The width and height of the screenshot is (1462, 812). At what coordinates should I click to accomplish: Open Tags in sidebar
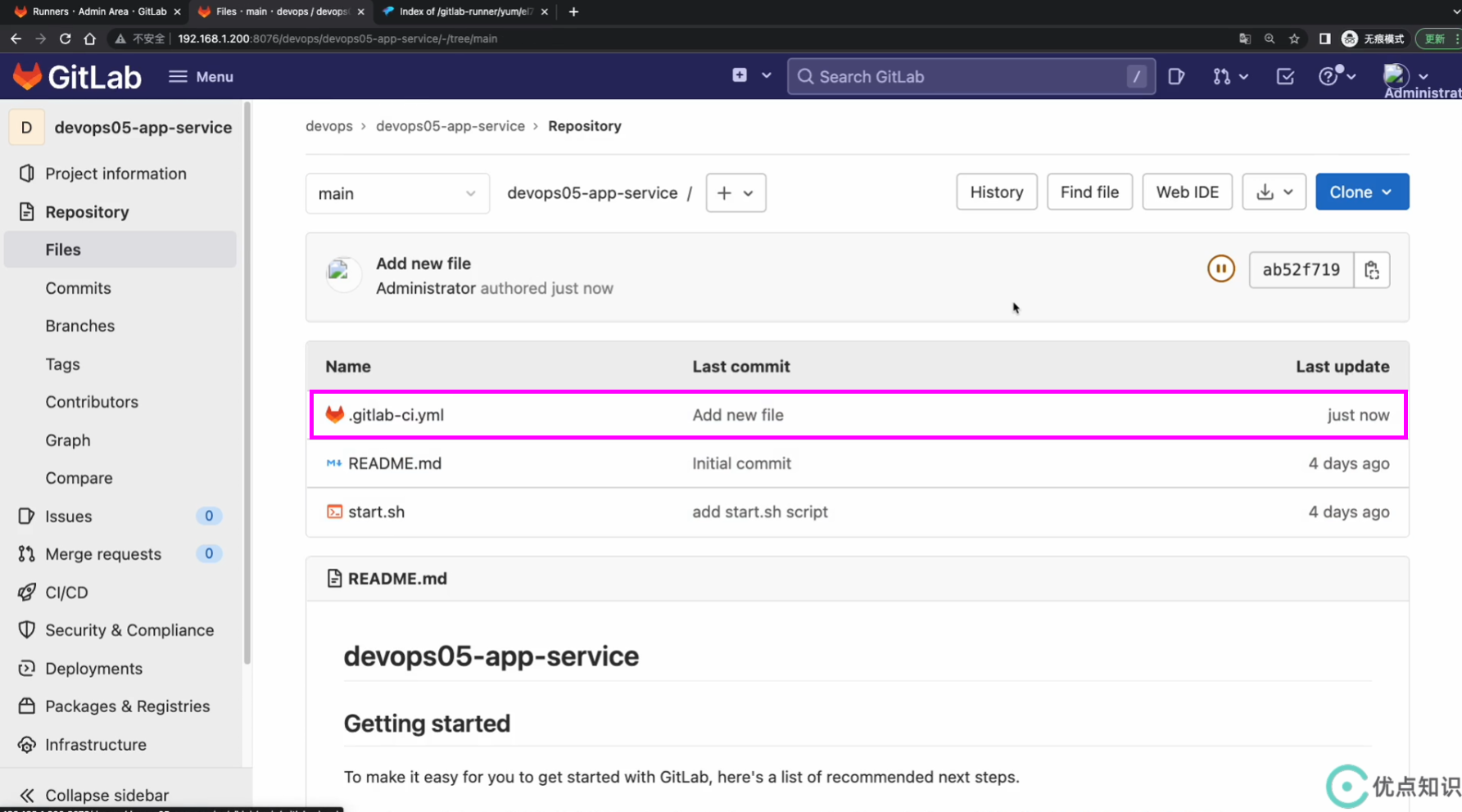click(x=62, y=364)
